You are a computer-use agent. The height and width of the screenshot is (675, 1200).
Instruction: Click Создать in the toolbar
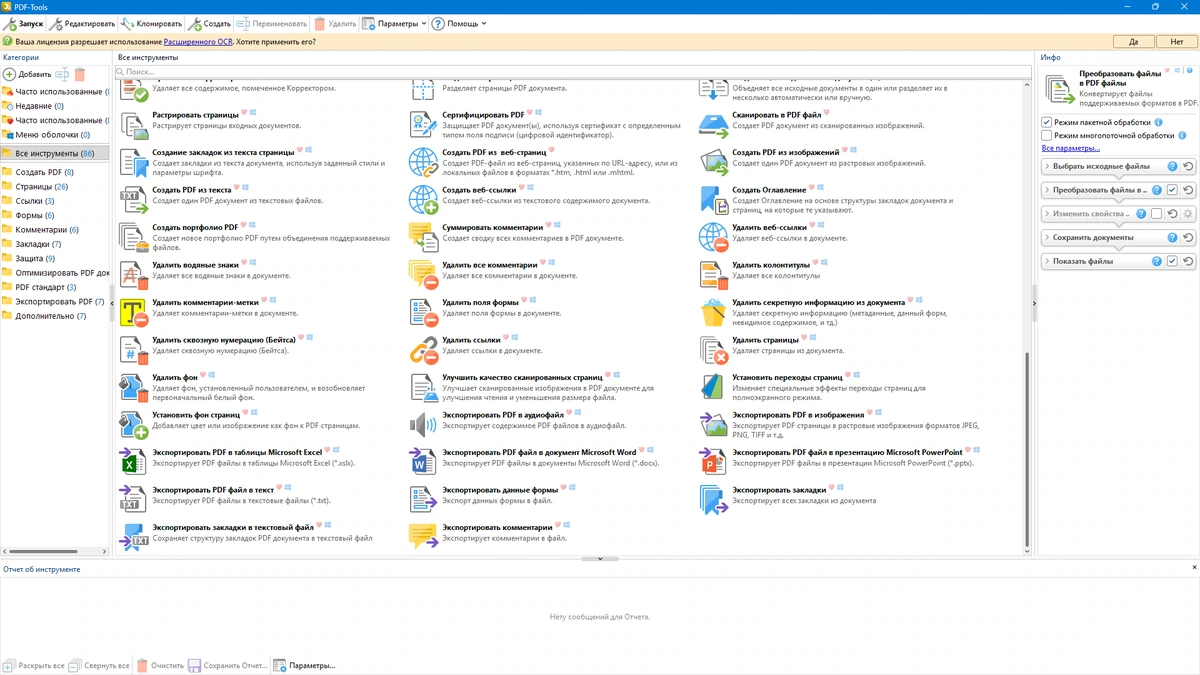click(209, 23)
